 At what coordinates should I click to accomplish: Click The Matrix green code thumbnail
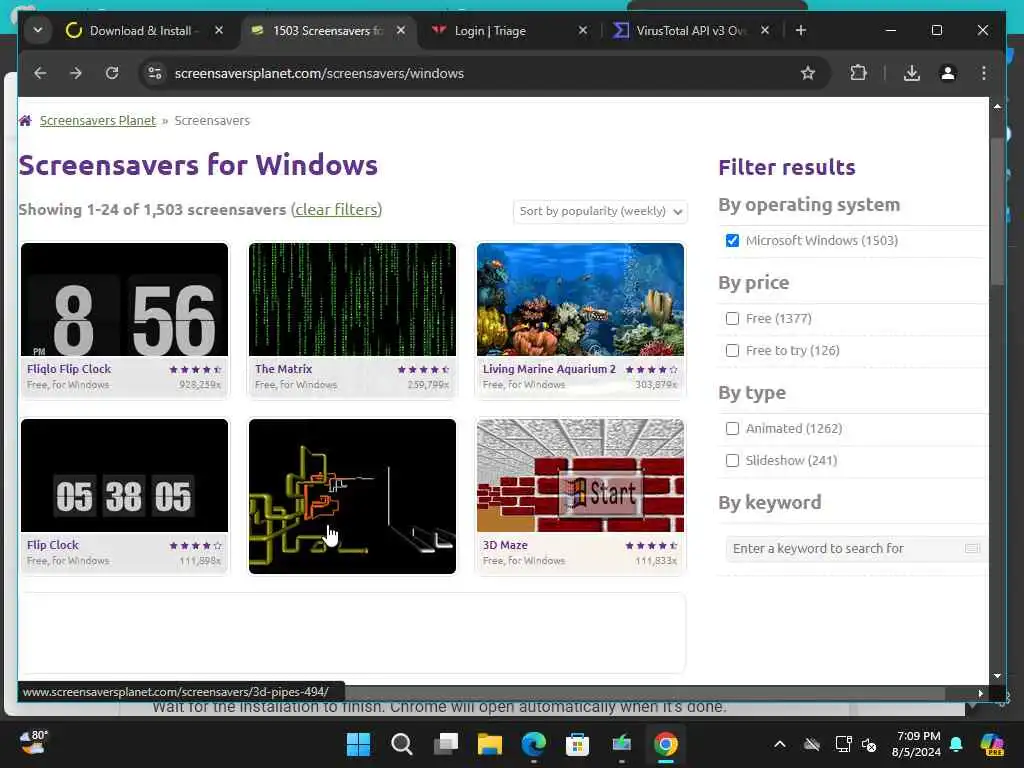click(x=353, y=300)
